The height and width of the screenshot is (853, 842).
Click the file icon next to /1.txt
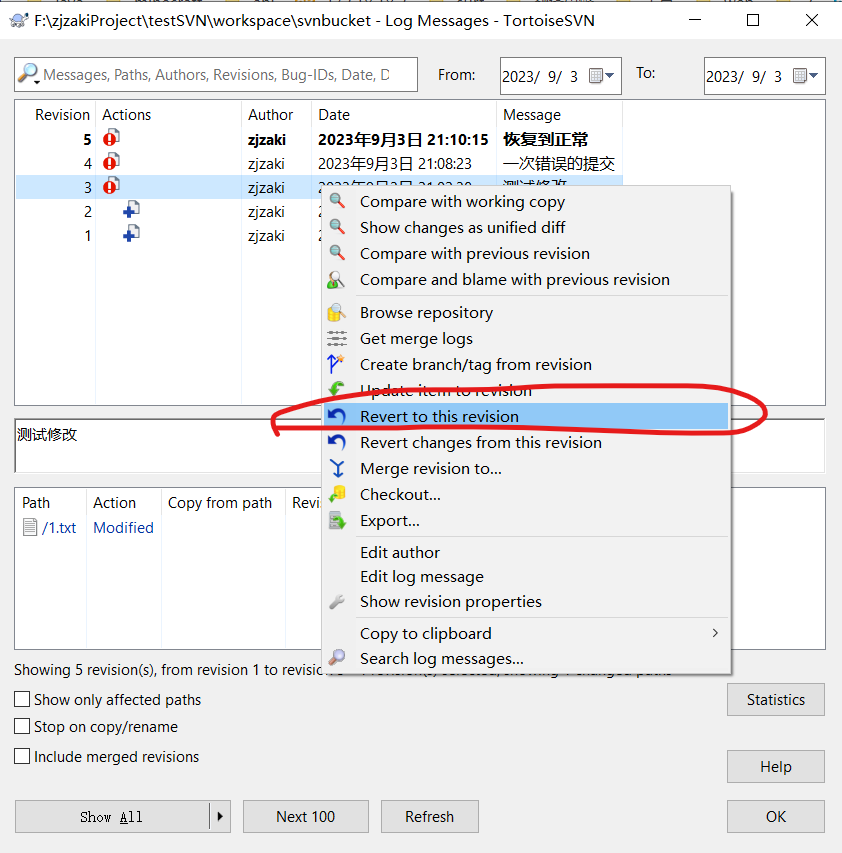click(x=30, y=527)
